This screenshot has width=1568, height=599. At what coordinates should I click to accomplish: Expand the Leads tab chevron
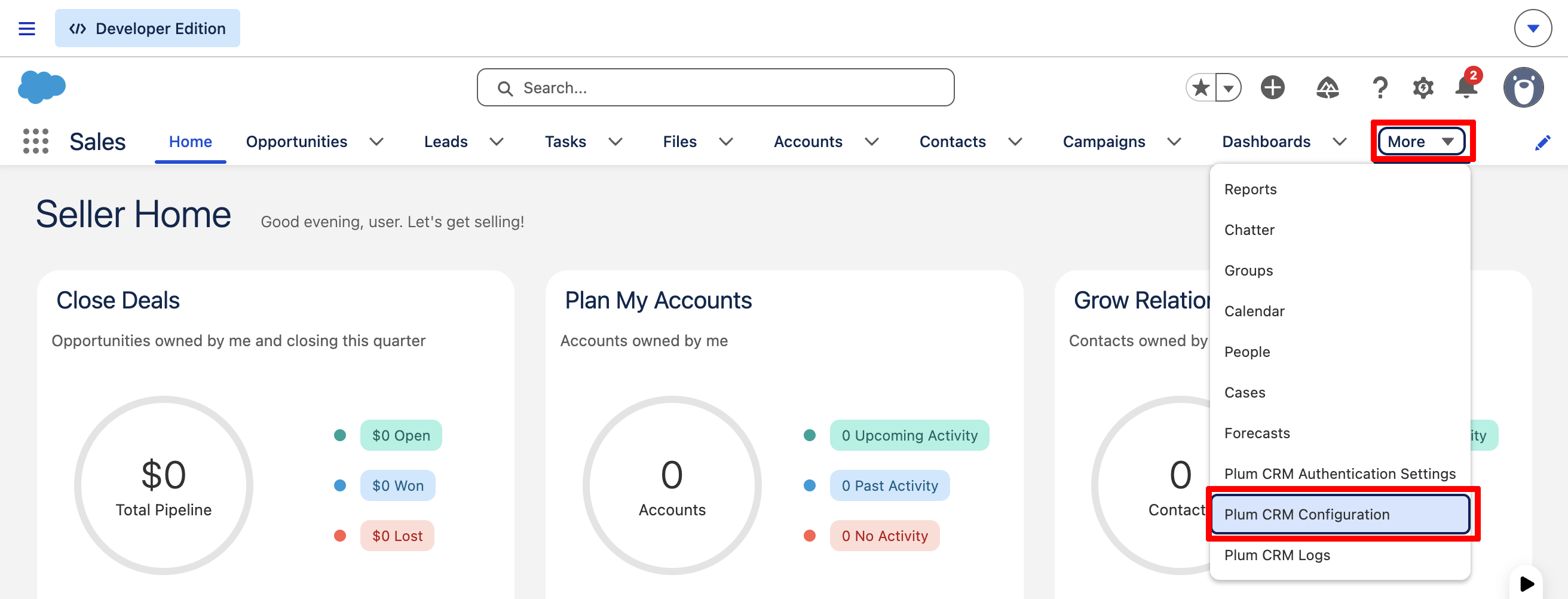[497, 142]
